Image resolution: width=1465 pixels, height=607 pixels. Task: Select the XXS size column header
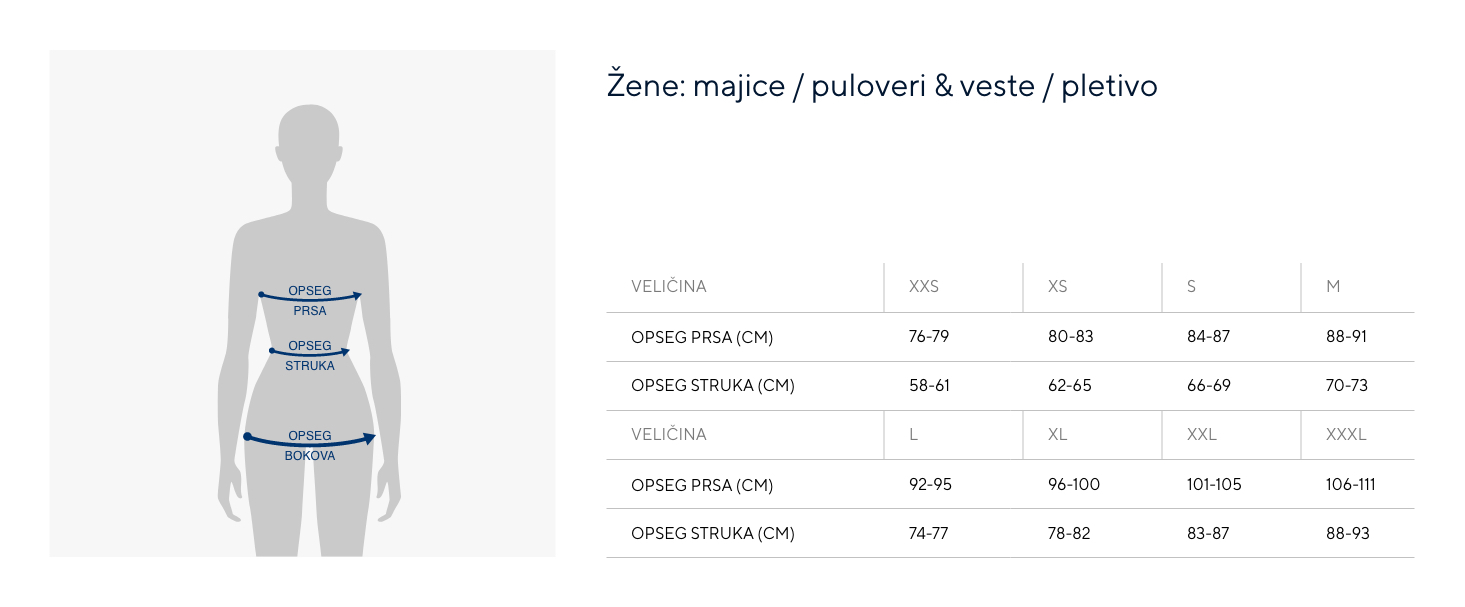(x=924, y=287)
